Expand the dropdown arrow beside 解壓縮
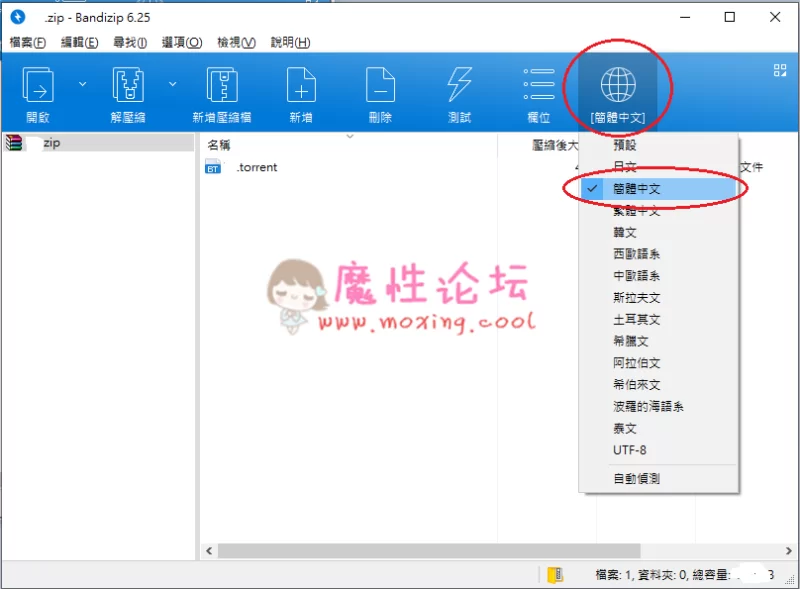 coord(172,84)
